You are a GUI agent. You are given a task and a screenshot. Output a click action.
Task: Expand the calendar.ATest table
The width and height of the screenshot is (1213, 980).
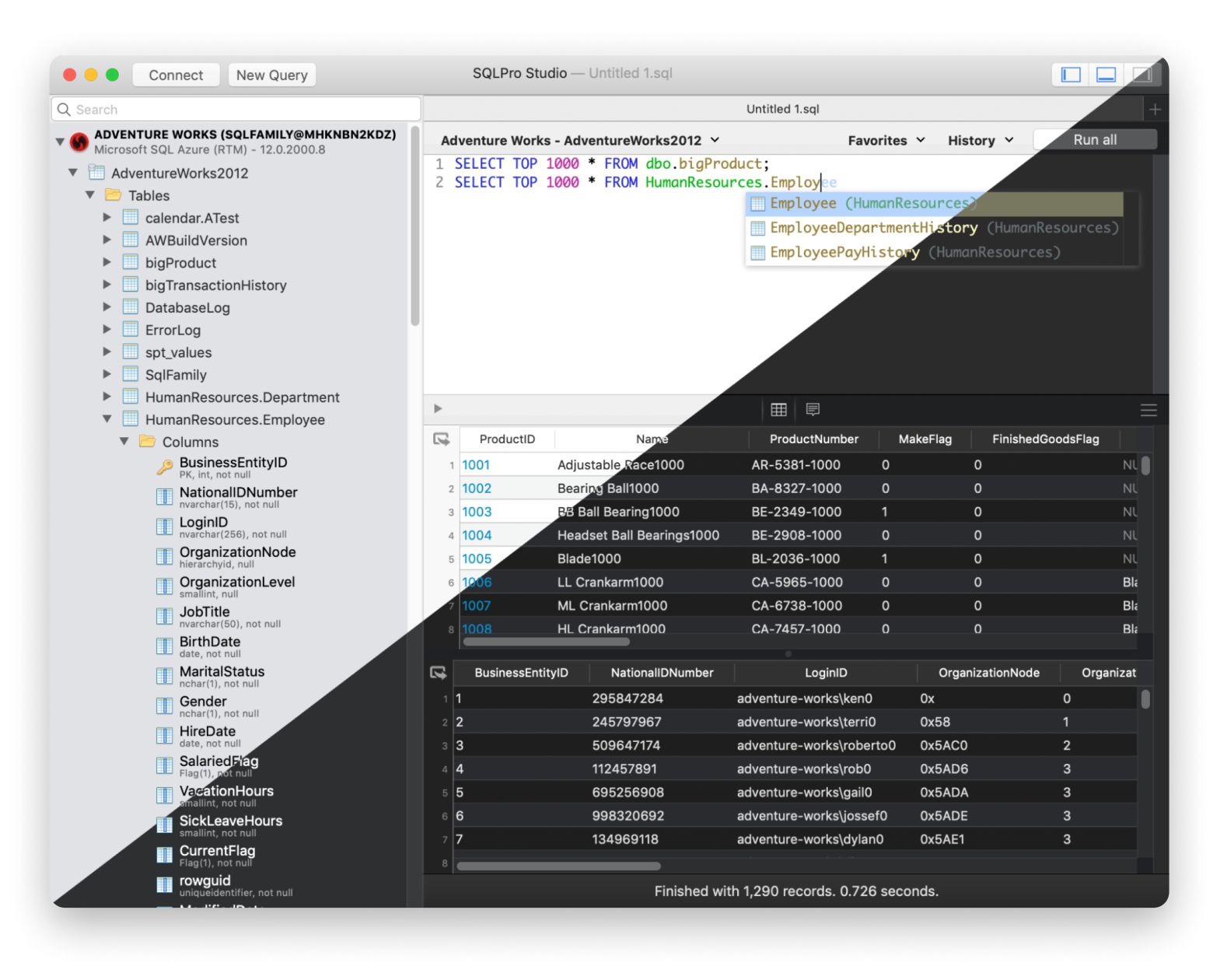tap(107, 218)
